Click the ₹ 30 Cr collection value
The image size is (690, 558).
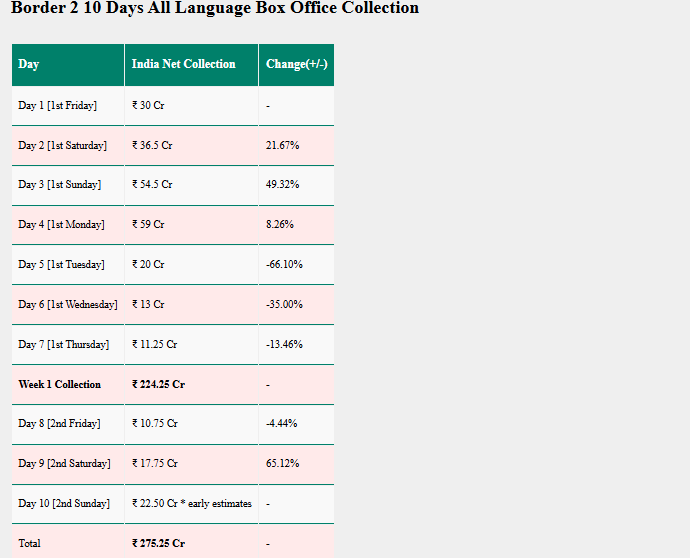coord(148,105)
